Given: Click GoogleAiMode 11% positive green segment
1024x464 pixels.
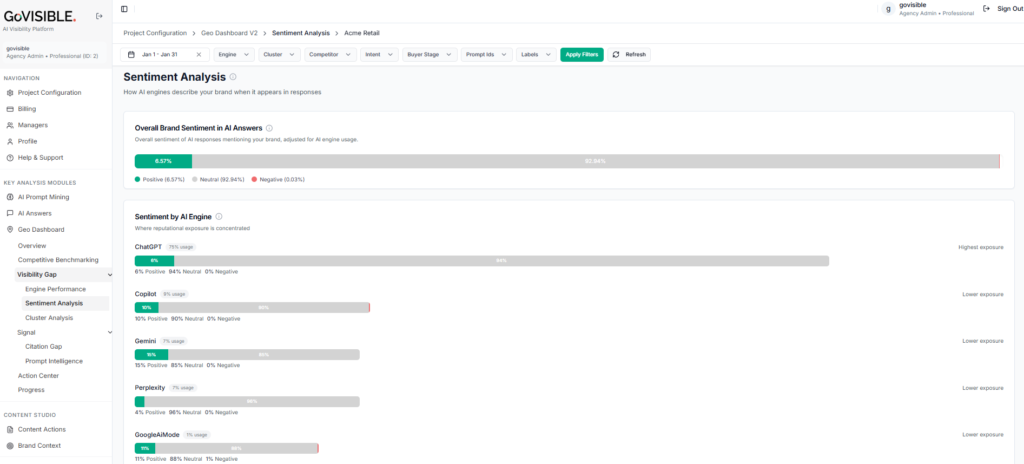Looking at the screenshot, I should [145, 448].
